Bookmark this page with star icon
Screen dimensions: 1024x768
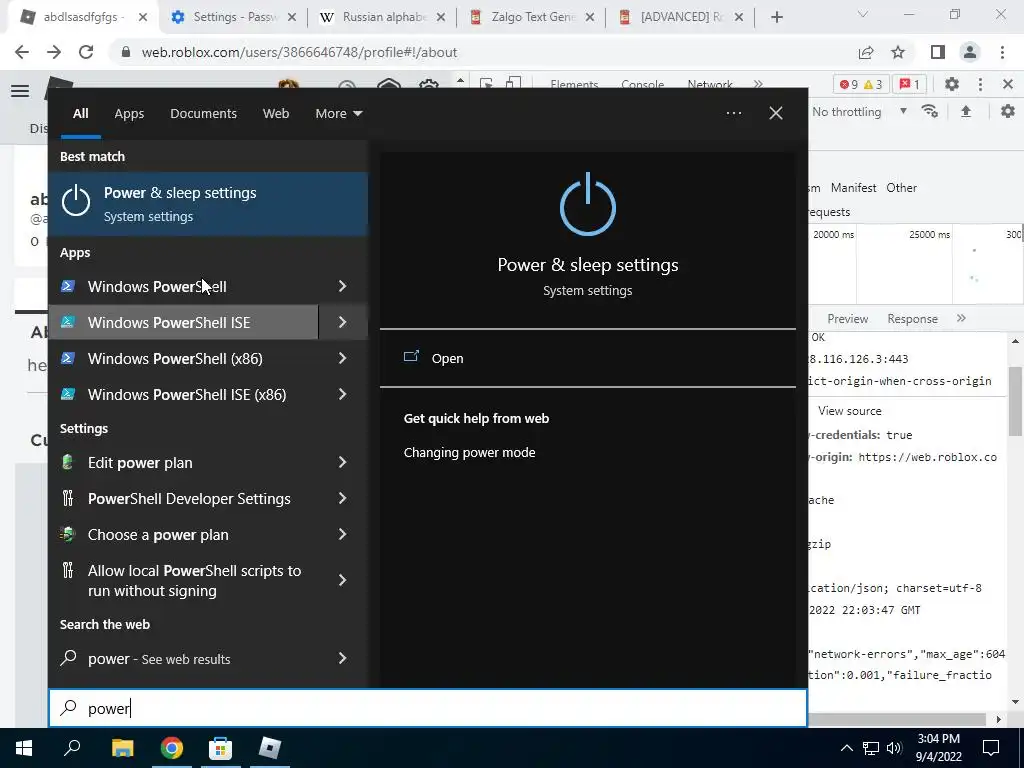click(x=898, y=52)
